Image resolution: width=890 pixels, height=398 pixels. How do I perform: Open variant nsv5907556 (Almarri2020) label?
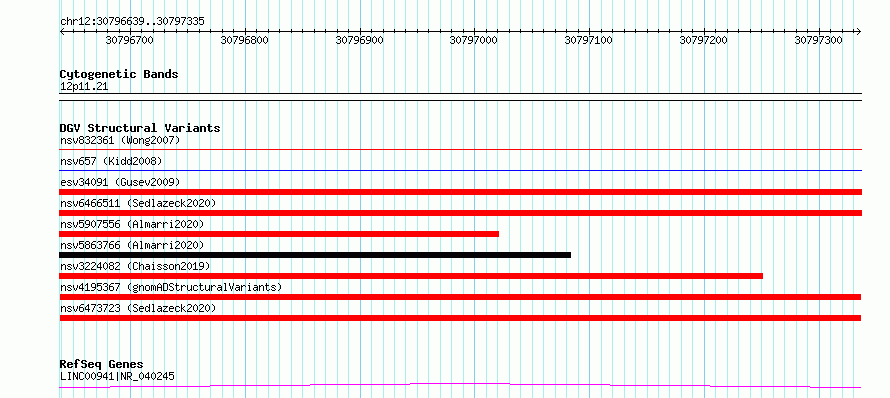[x=132, y=224]
